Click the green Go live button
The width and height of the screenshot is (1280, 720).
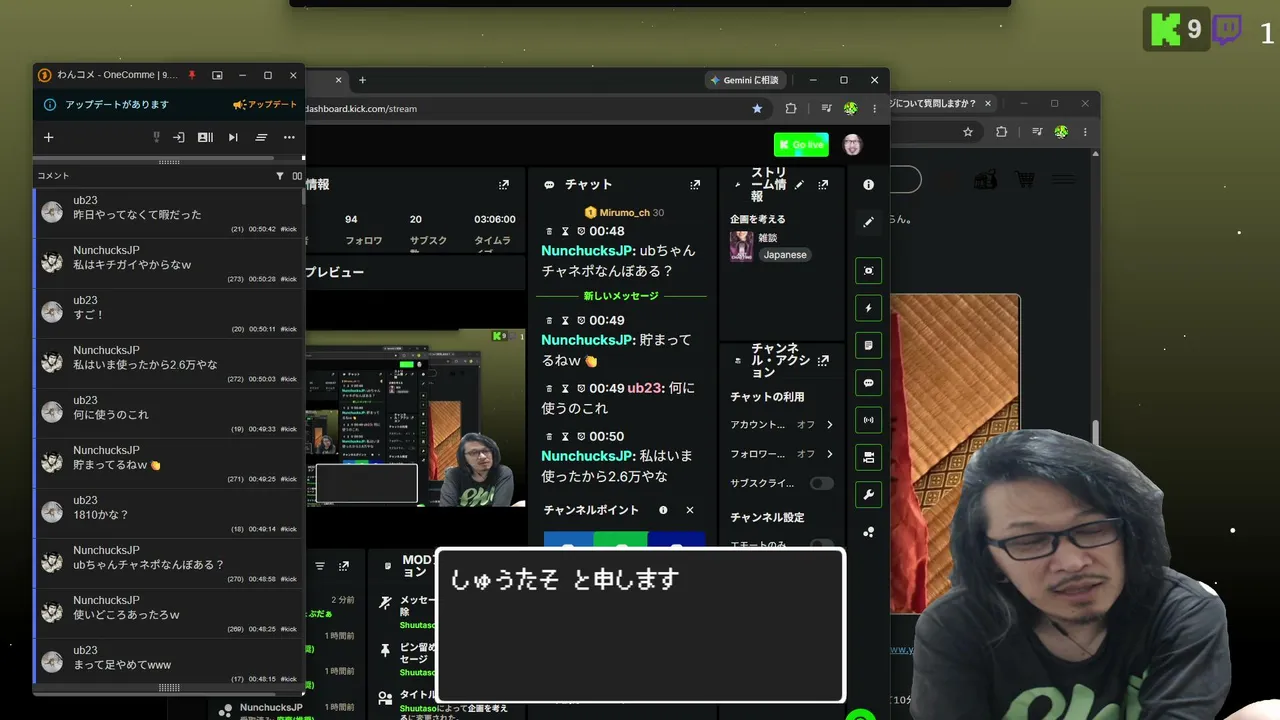(x=801, y=145)
